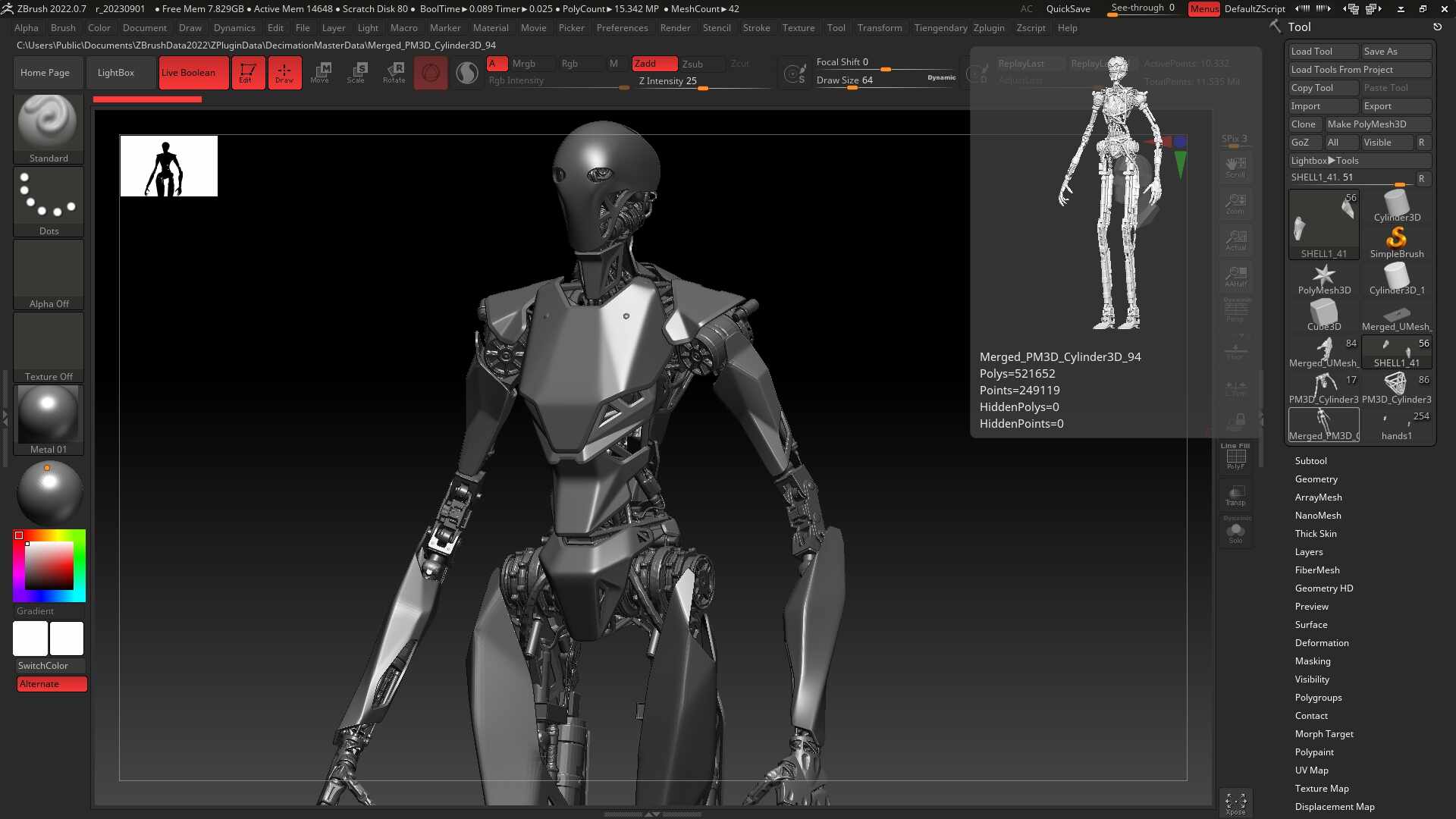Viewport: 1456px width, 819px height.
Task: Select the Move gizmo icon
Action: pyautogui.click(x=320, y=73)
